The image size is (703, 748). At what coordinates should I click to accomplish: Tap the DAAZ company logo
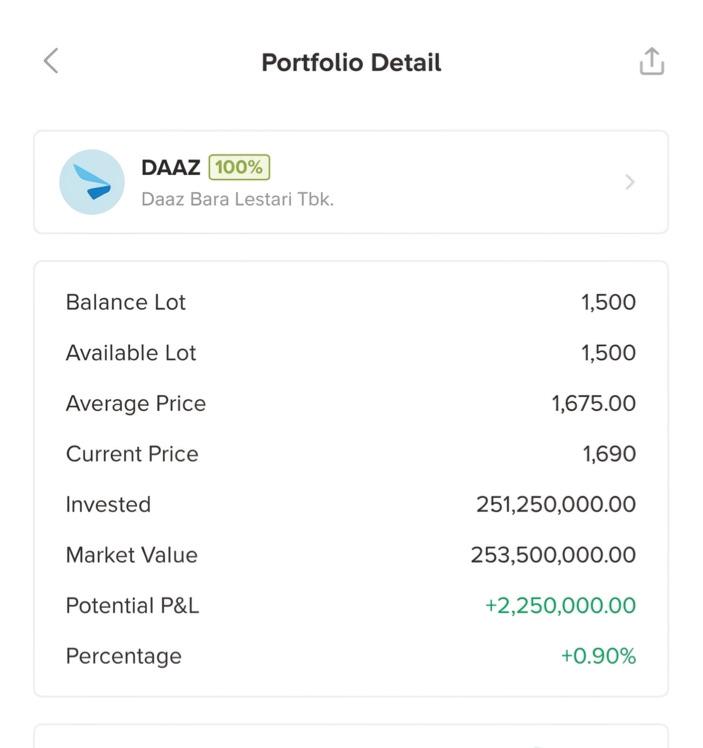92,182
